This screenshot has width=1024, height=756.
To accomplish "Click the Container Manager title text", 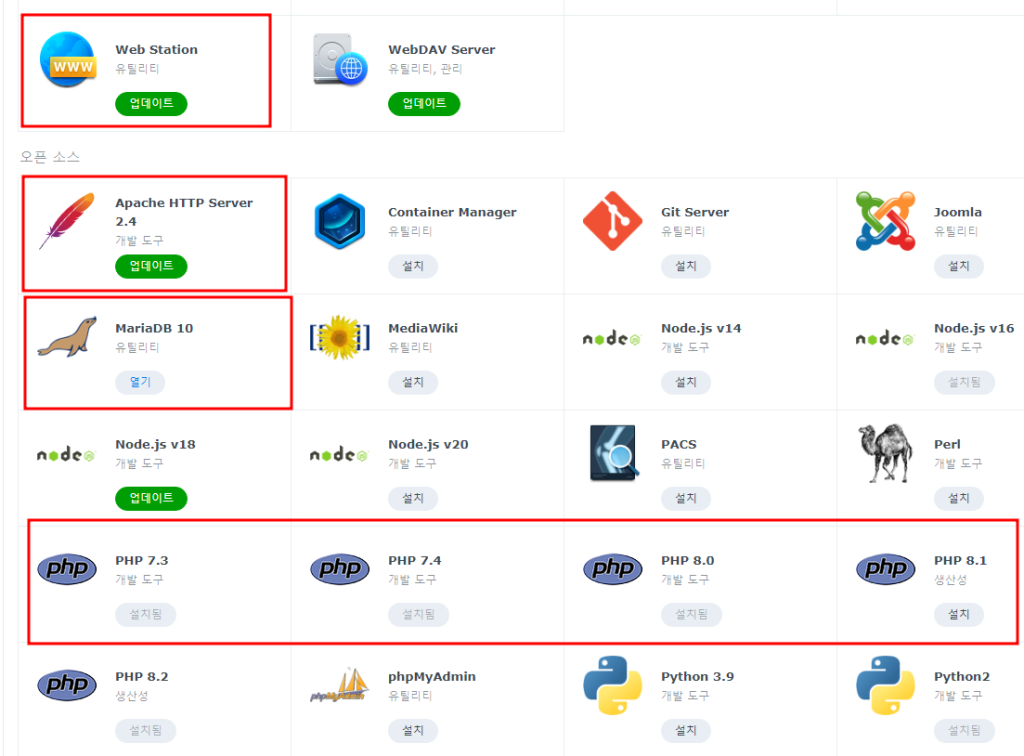I will pyautogui.click(x=453, y=212).
